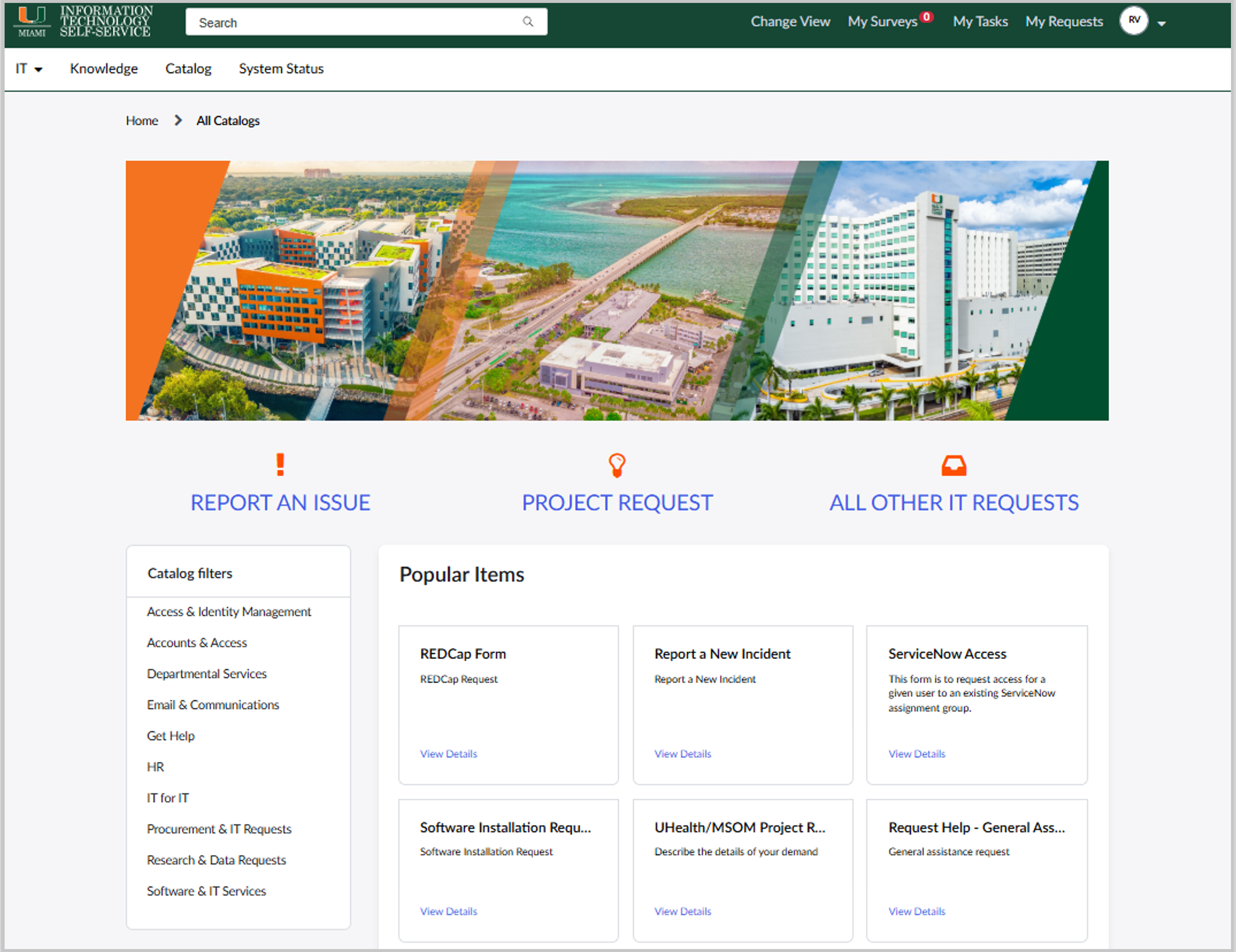Image resolution: width=1236 pixels, height=952 pixels.
Task: Filter by Departmental Services
Action: pyautogui.click(x=207, y=674)
